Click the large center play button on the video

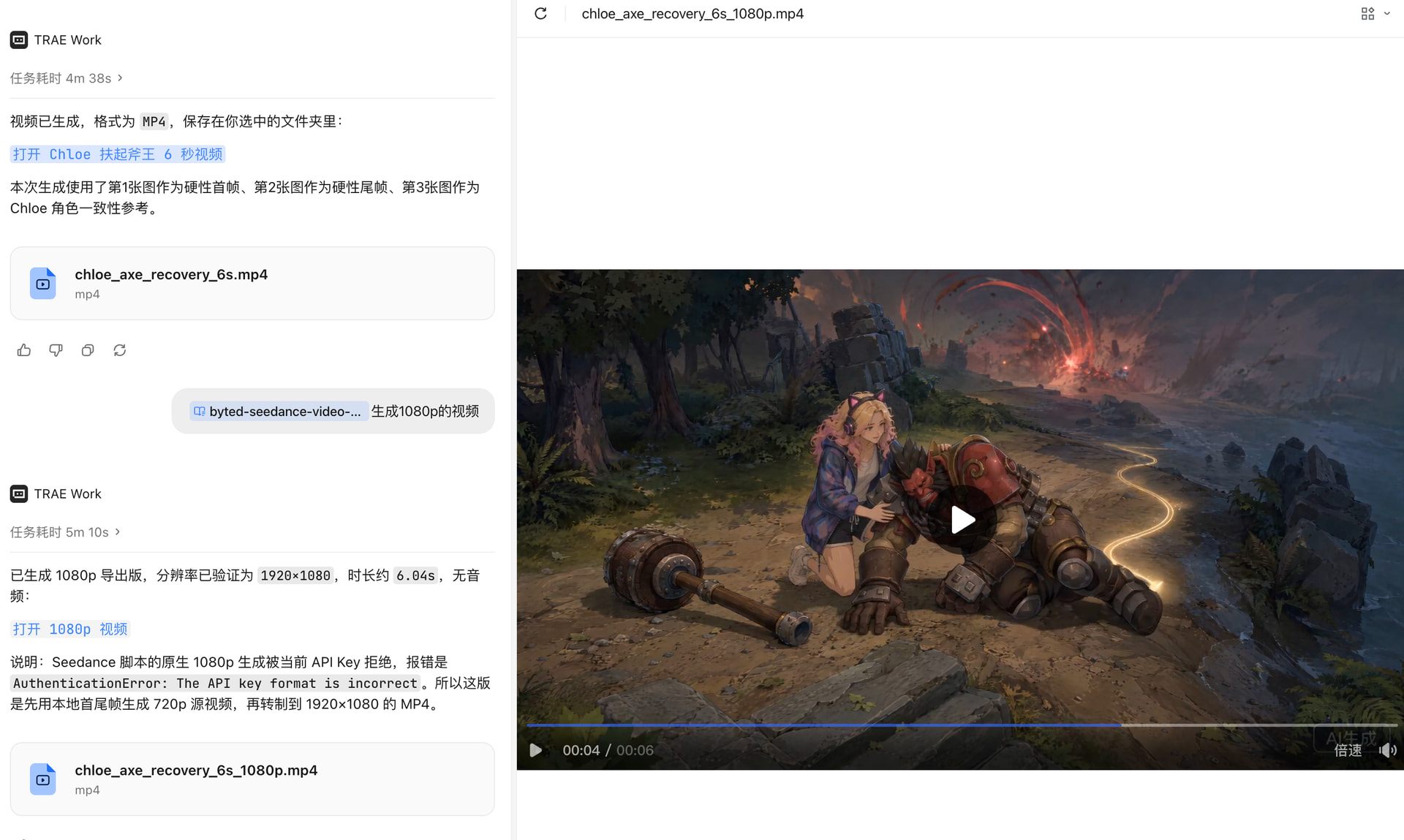click(962, 520)
